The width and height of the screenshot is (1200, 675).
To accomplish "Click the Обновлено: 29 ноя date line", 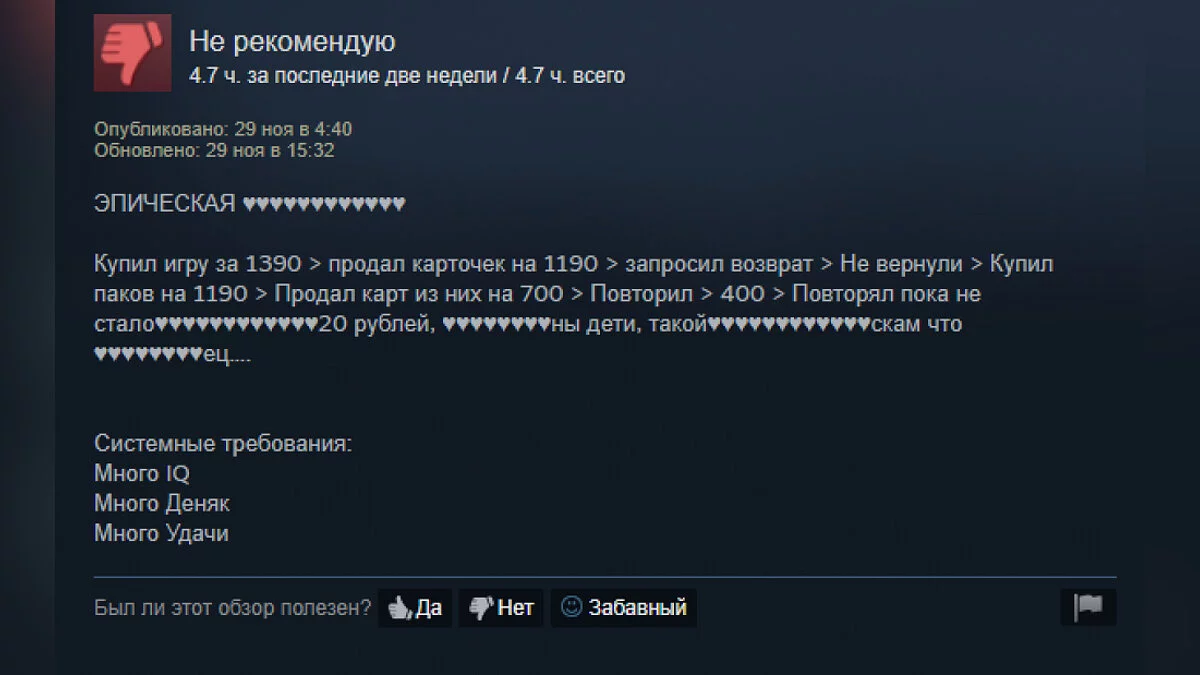I will (x=214, y=150).
